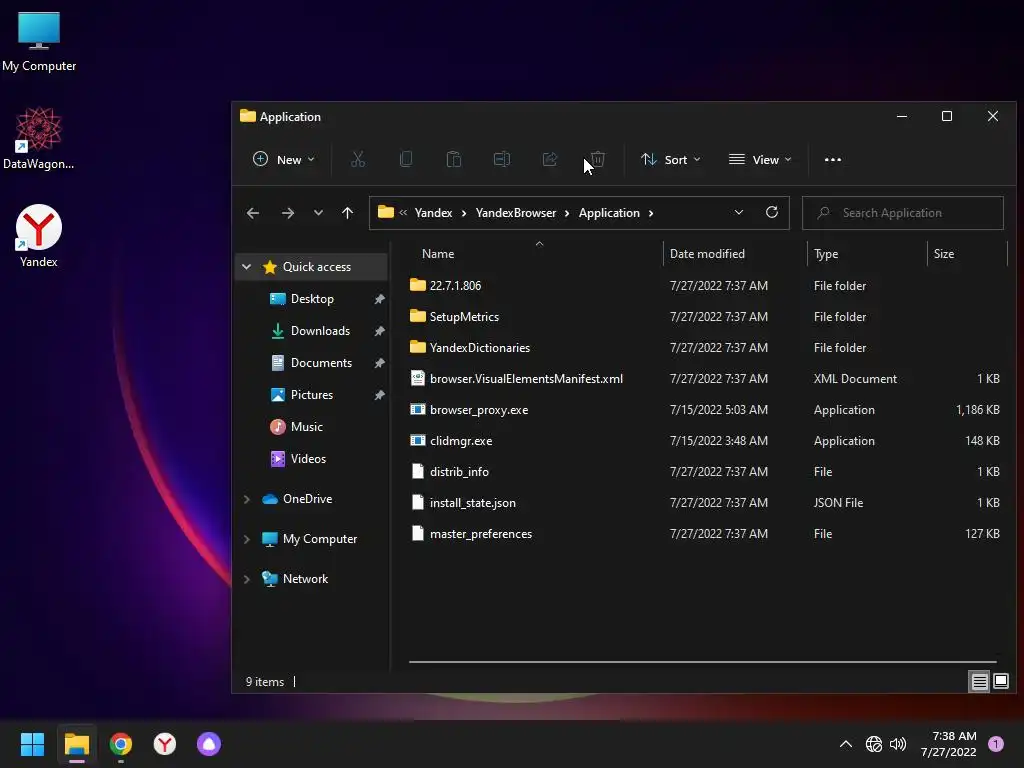Click the Search Application input field
This screenshot has height=768, width=1024.
point(903,213)
